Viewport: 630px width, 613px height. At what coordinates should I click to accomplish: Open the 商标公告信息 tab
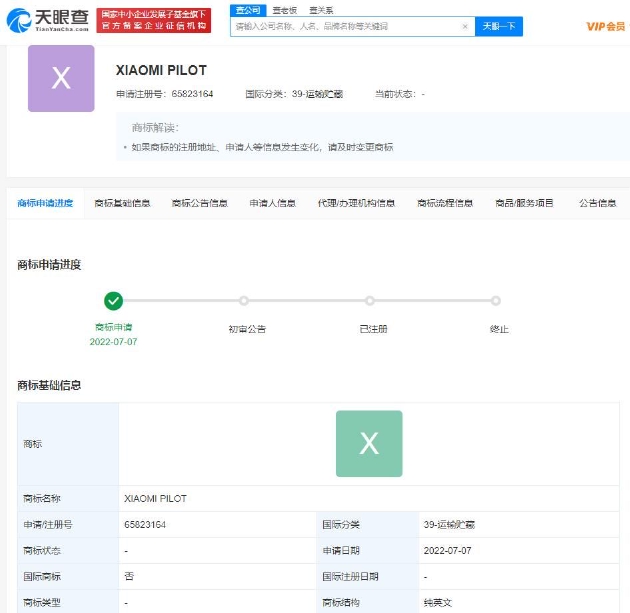coord(199,203)
